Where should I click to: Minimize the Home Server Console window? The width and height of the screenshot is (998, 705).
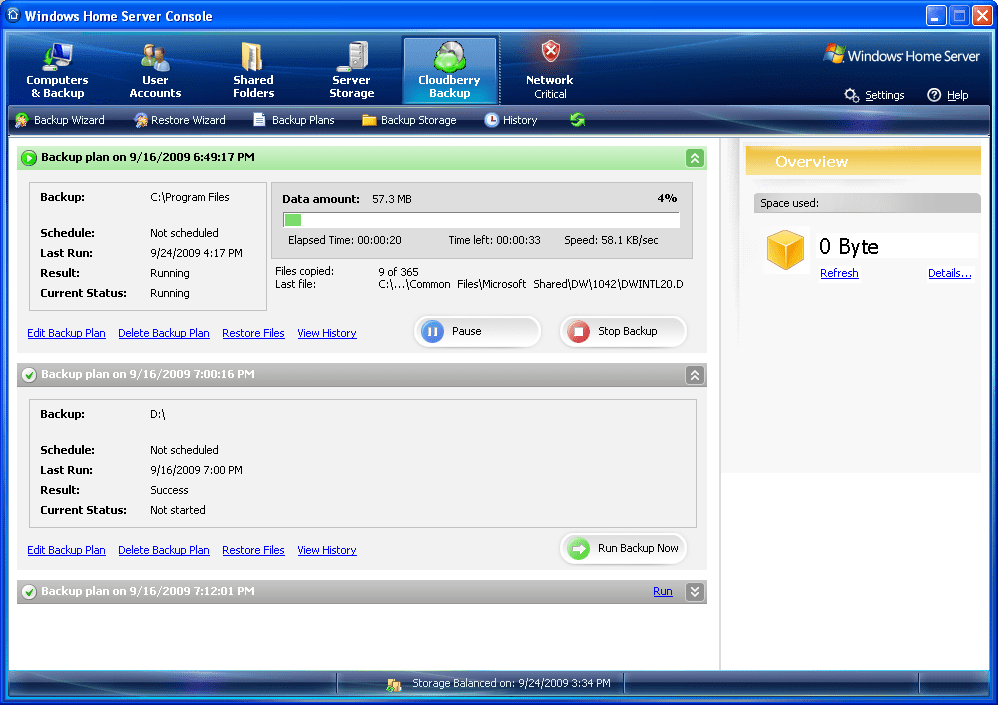(936, 15)
